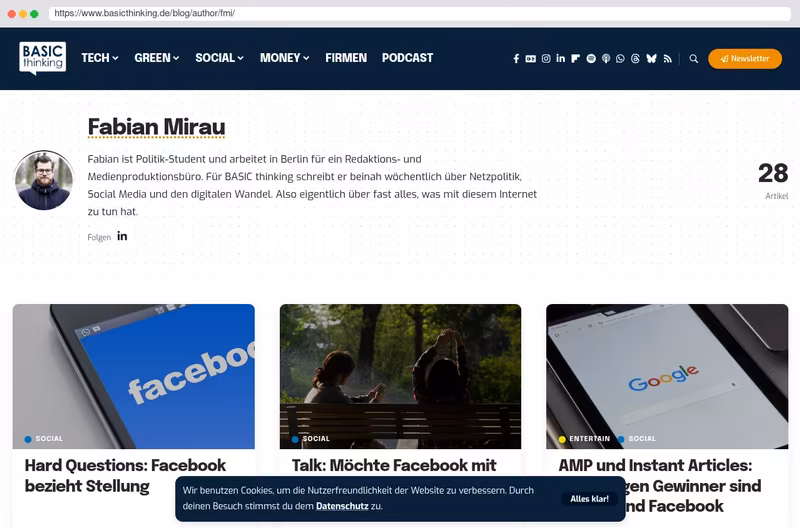
Task: Accept cookies with Alles klar!
Action: tap(589, 499)
